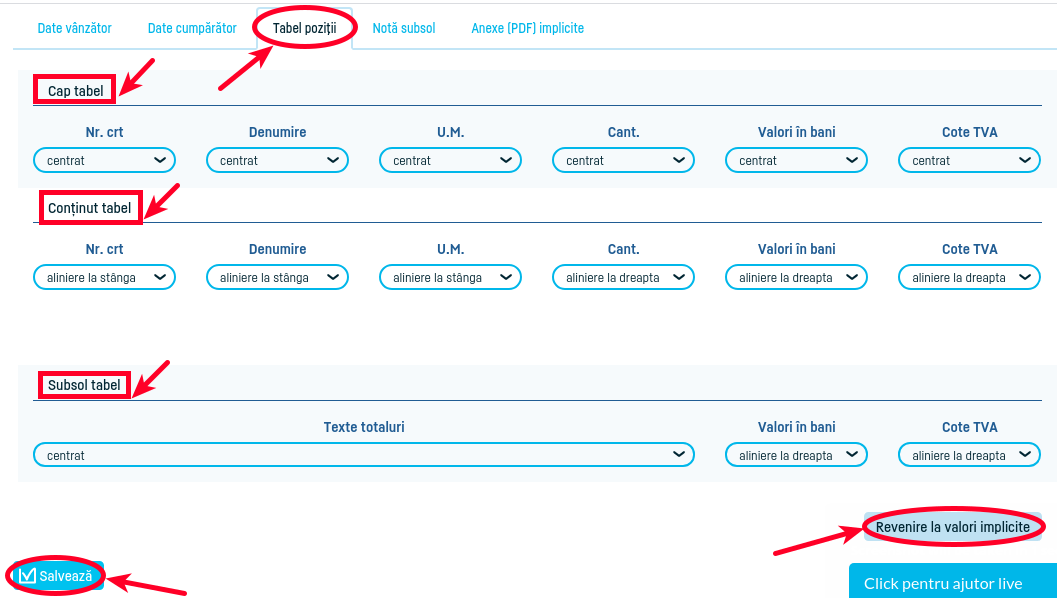Switch to the Date vânzător tab
The width and height of the screenshot is (1057, 598).
point(74,28)
